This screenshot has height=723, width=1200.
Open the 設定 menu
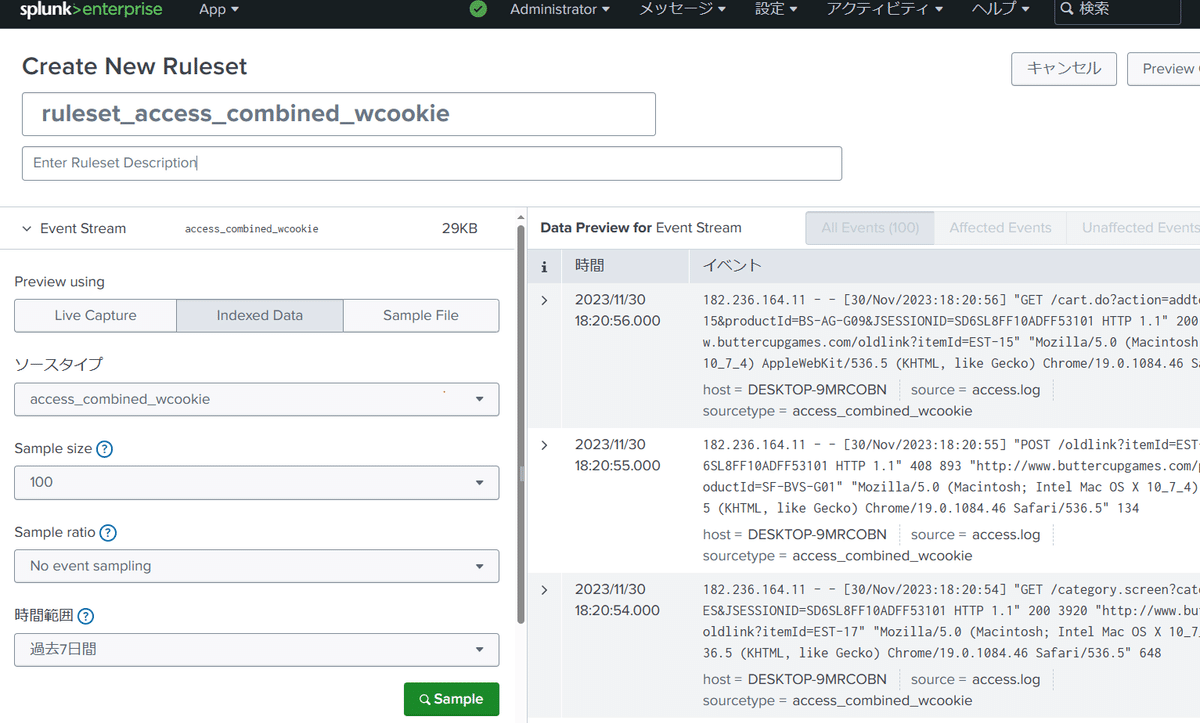[x=775, y=9]
